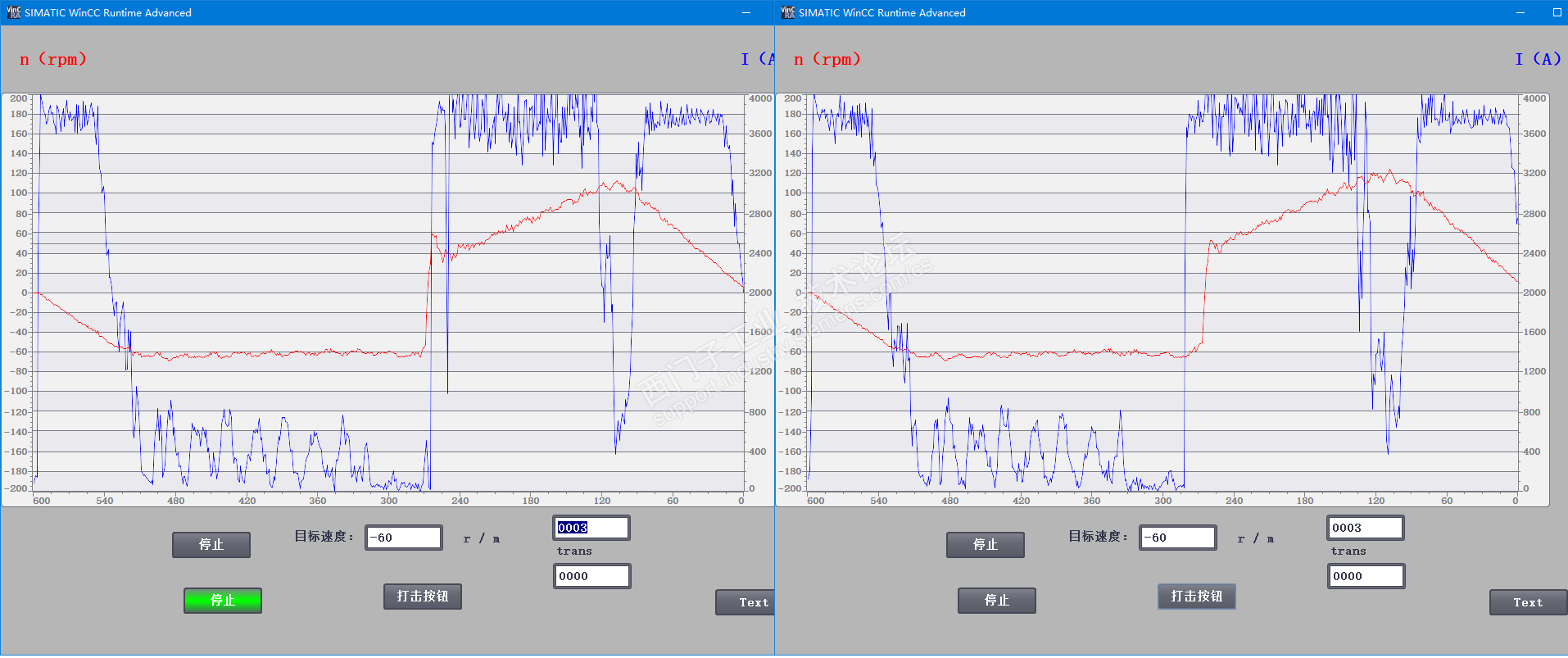
Task: Minimize the left WinCC Runtime window
Action: pyautogui.click(x=746, y=12)
